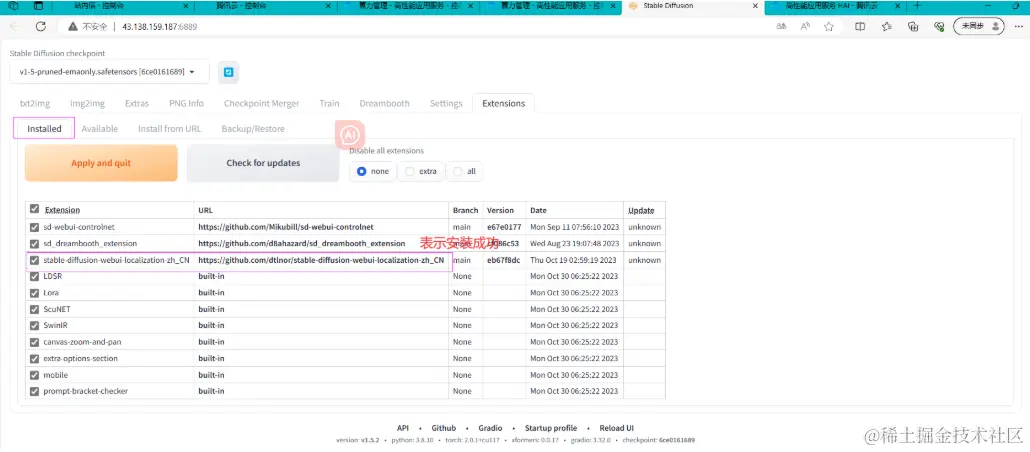Switch to the img2img tab
Viewport: 1030px width, 452px height.
tap(87, 103)
